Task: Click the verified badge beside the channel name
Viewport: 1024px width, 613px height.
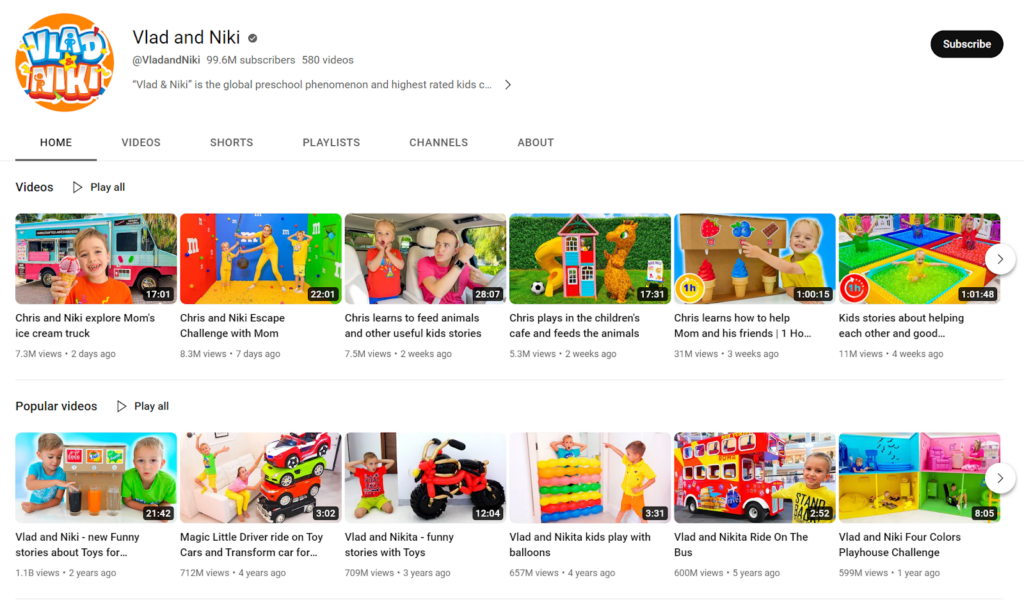Action: (x=253, y=38)
